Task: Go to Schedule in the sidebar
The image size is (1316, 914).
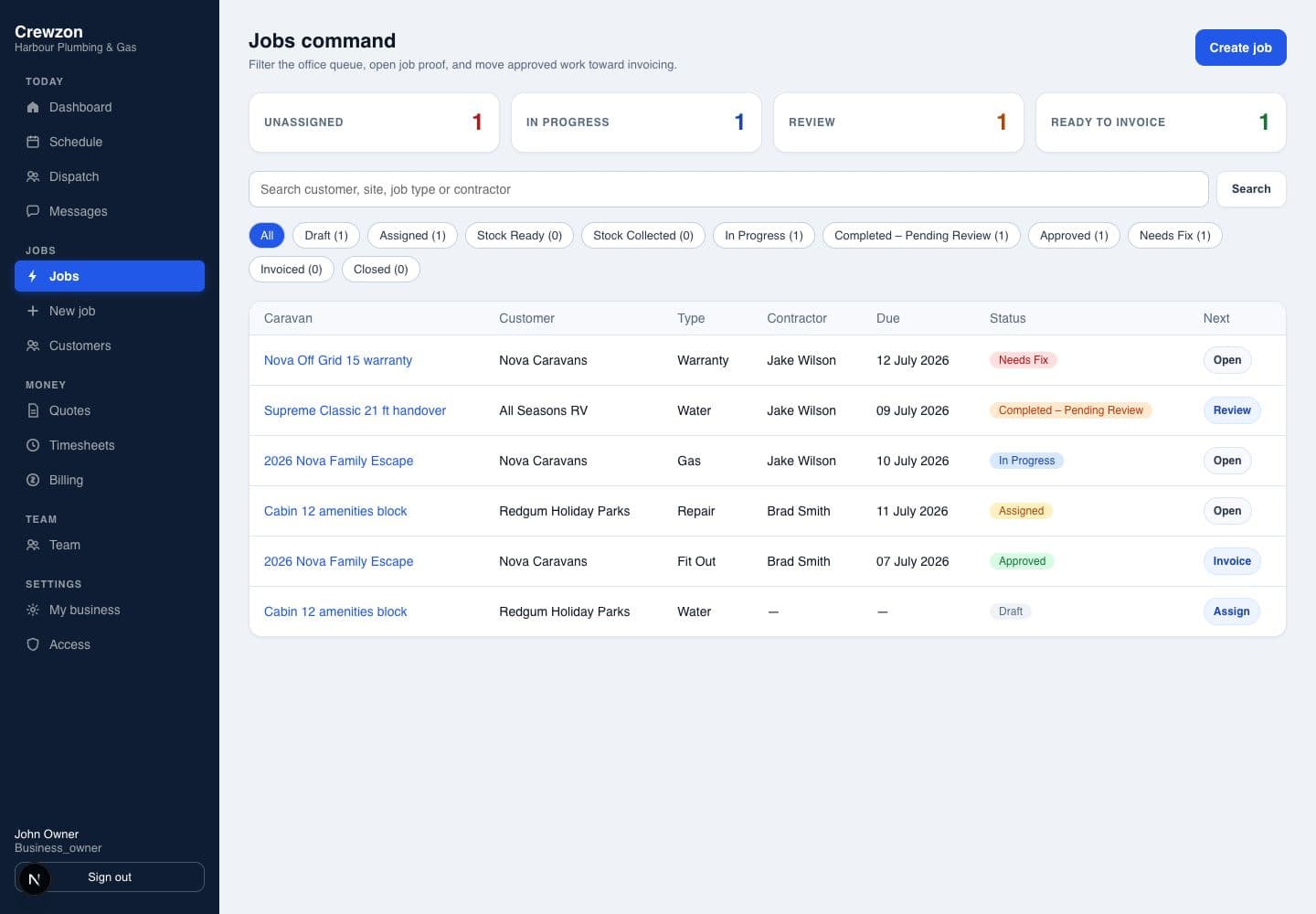Action: 110,142
